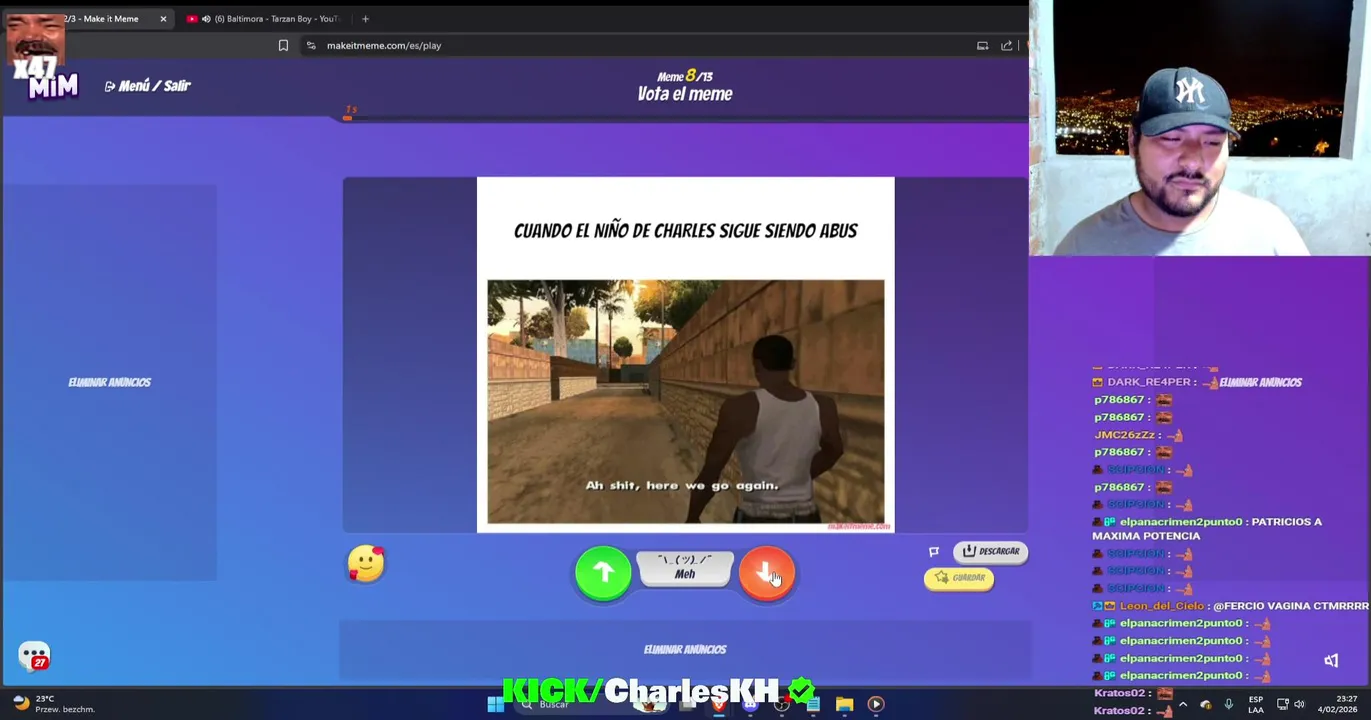Open the Discord taskbar icon

coord(750,704)
